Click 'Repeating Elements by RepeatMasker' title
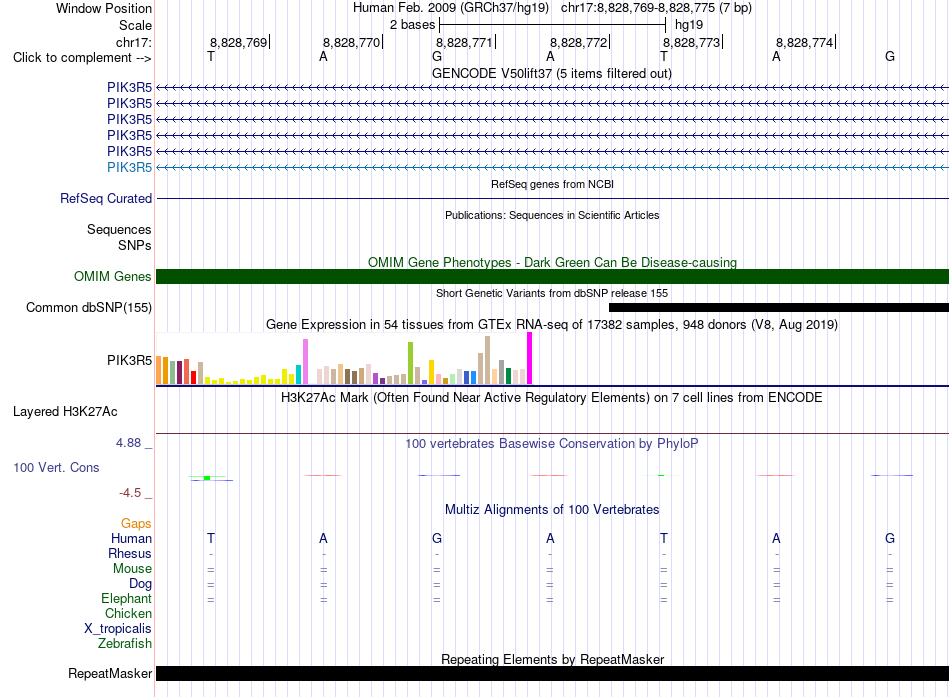The image size is (950, 697). (x=552, y=659)
